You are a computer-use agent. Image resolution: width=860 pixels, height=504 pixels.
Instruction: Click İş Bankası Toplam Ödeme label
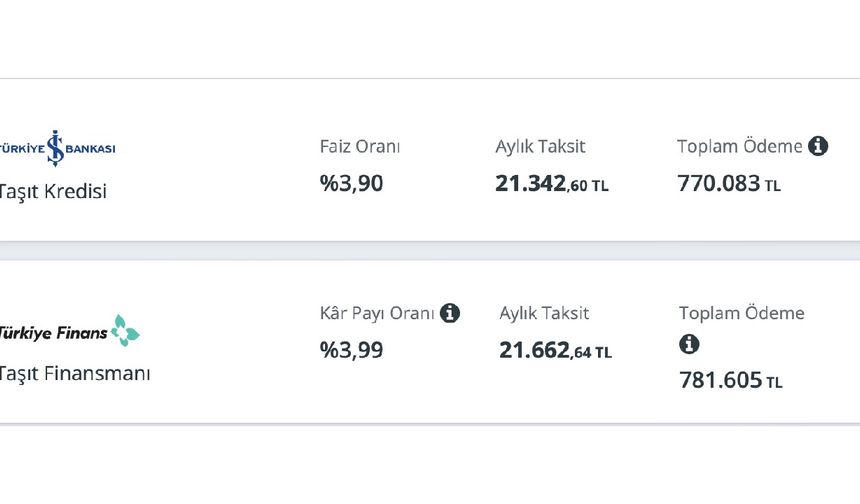[x=740, y=146]
